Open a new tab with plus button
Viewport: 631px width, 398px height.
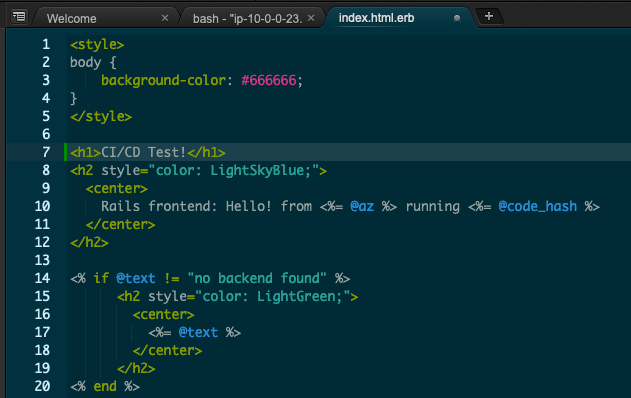tap(489, 16)
